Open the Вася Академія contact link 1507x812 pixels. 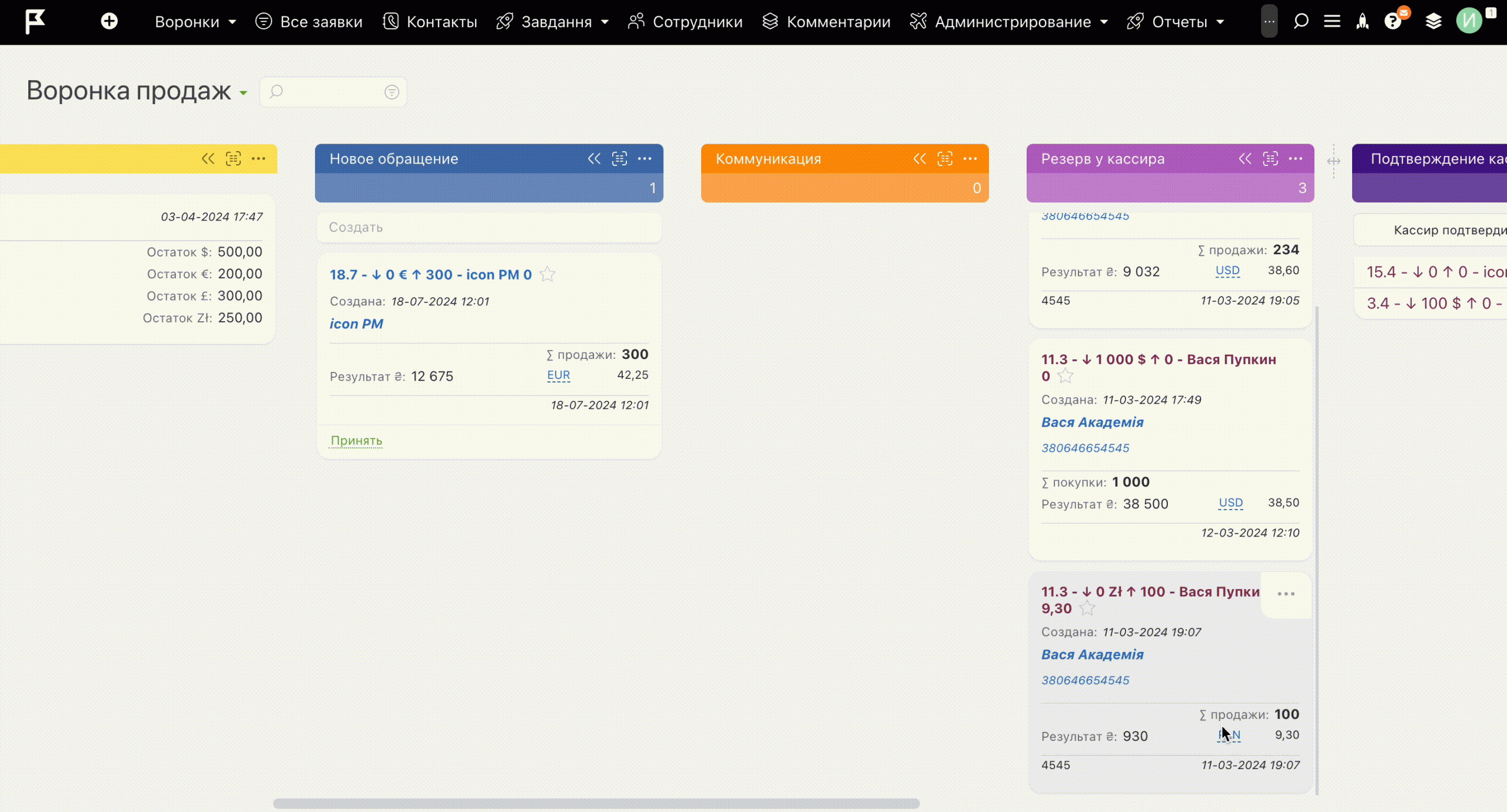[x=1092, y=422]
